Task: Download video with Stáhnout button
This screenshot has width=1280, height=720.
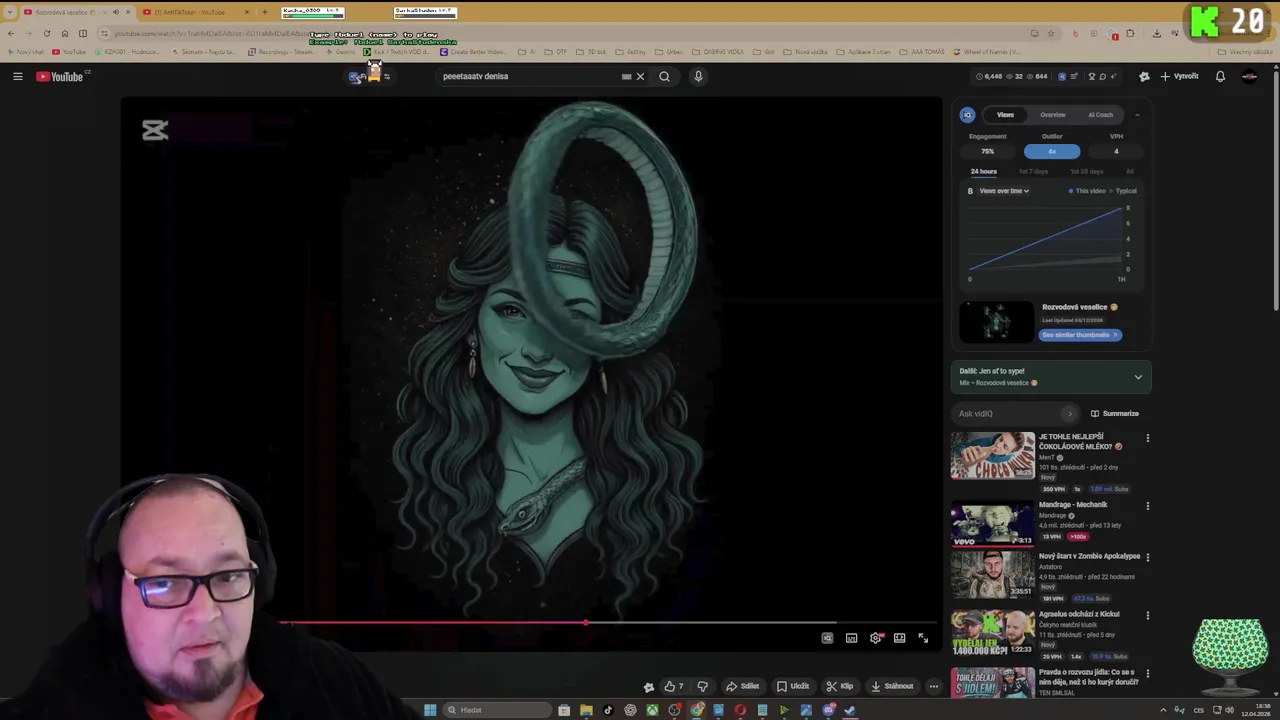Action: click(892, 686)
